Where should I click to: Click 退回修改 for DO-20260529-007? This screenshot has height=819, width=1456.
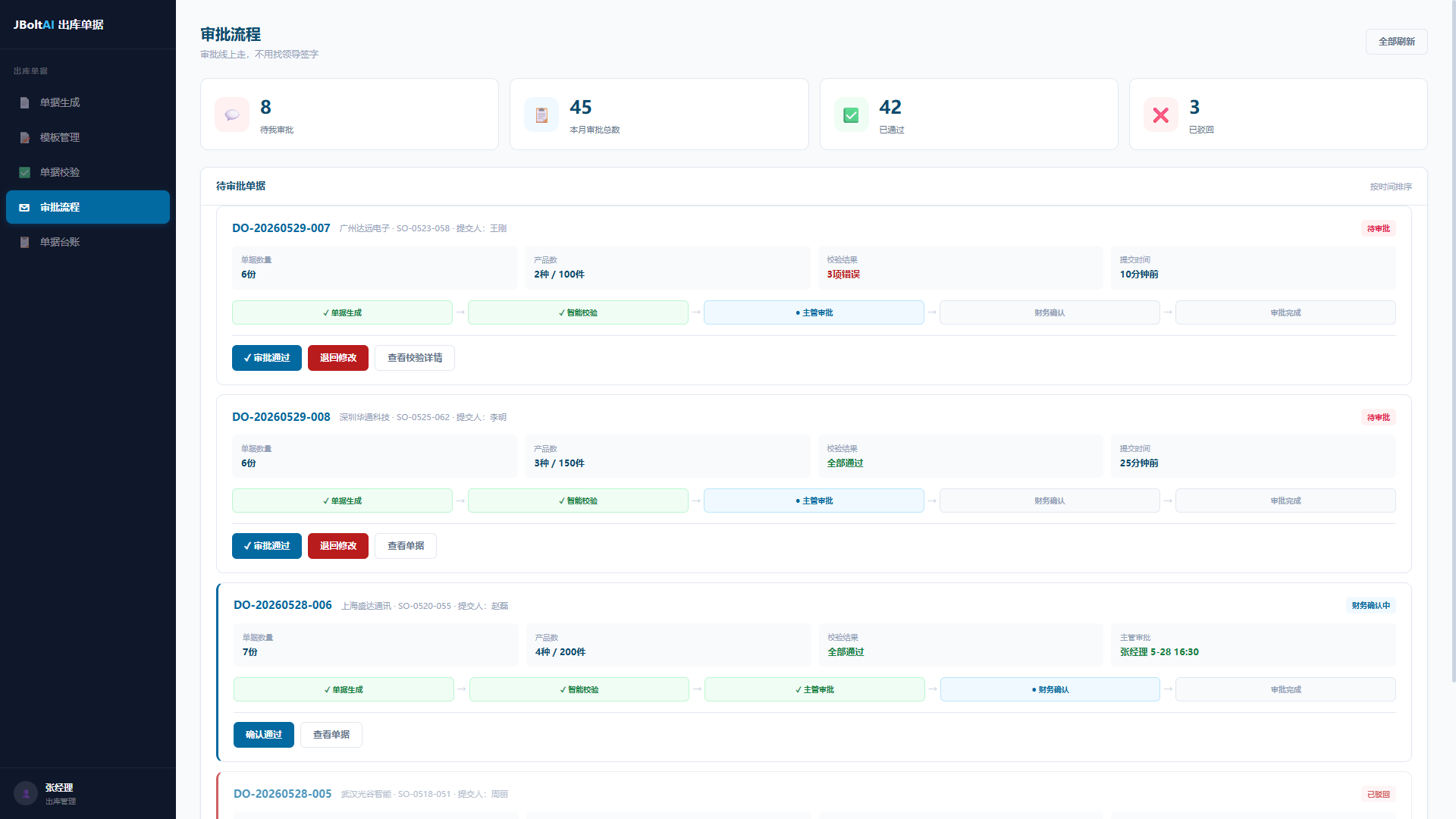tap(338, 358)
